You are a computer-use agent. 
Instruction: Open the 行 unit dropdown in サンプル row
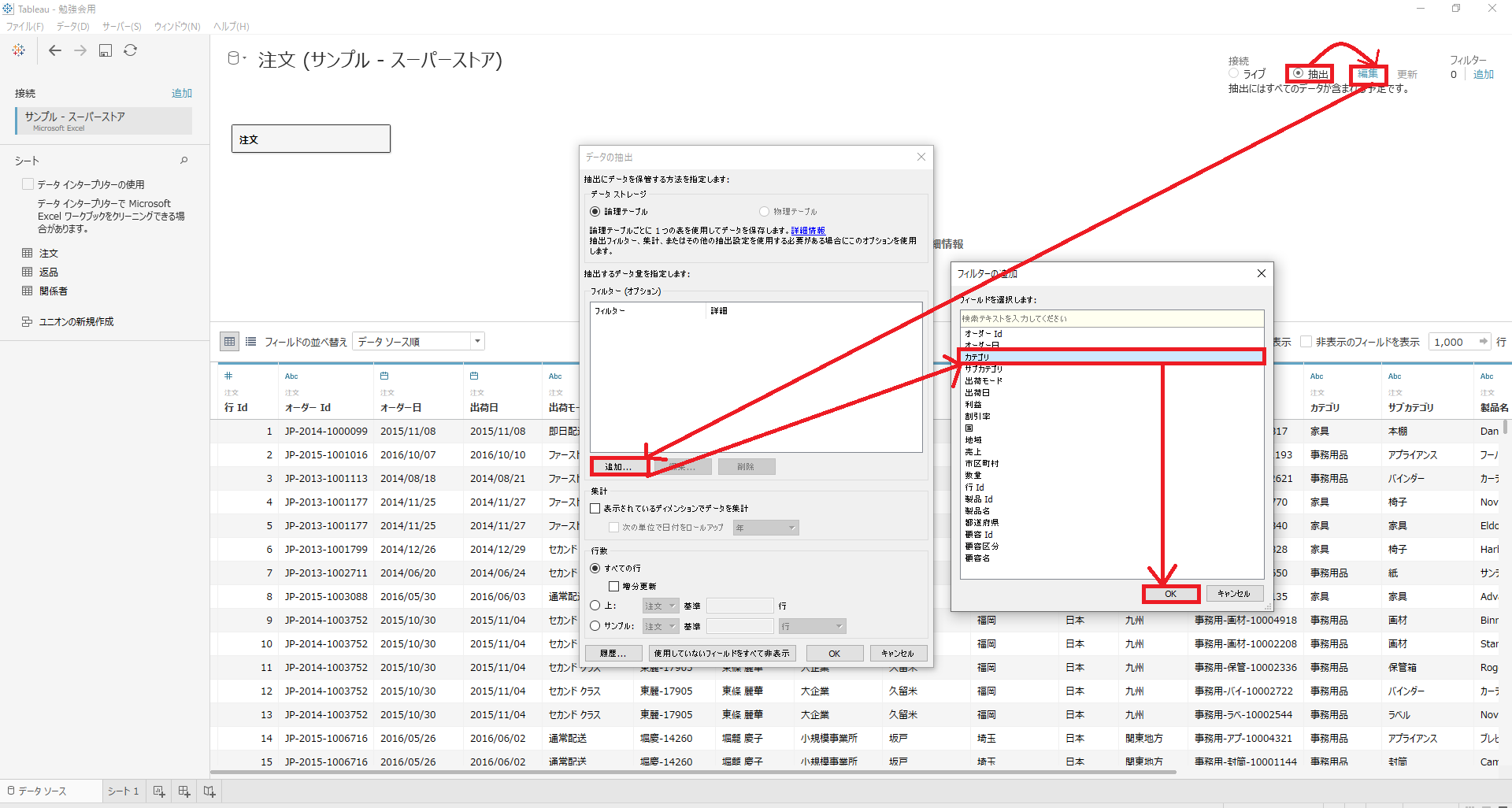pyautogui.click(x=813, y=626)
